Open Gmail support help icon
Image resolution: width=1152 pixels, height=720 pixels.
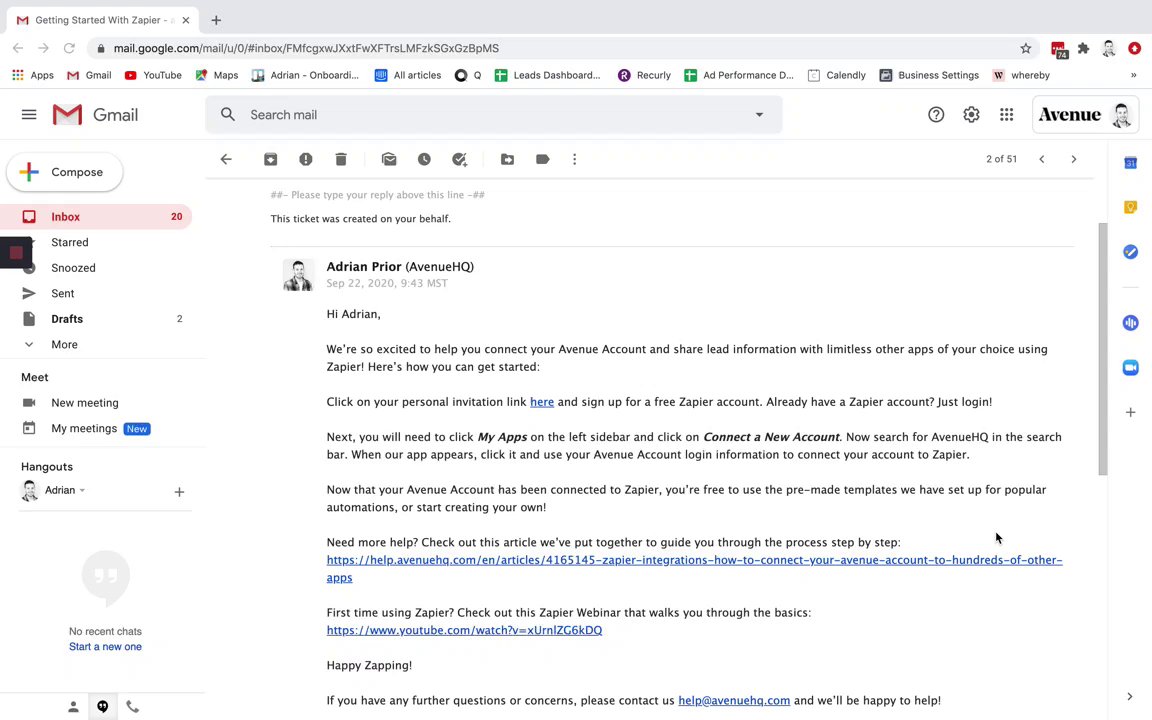coord(935,115)
